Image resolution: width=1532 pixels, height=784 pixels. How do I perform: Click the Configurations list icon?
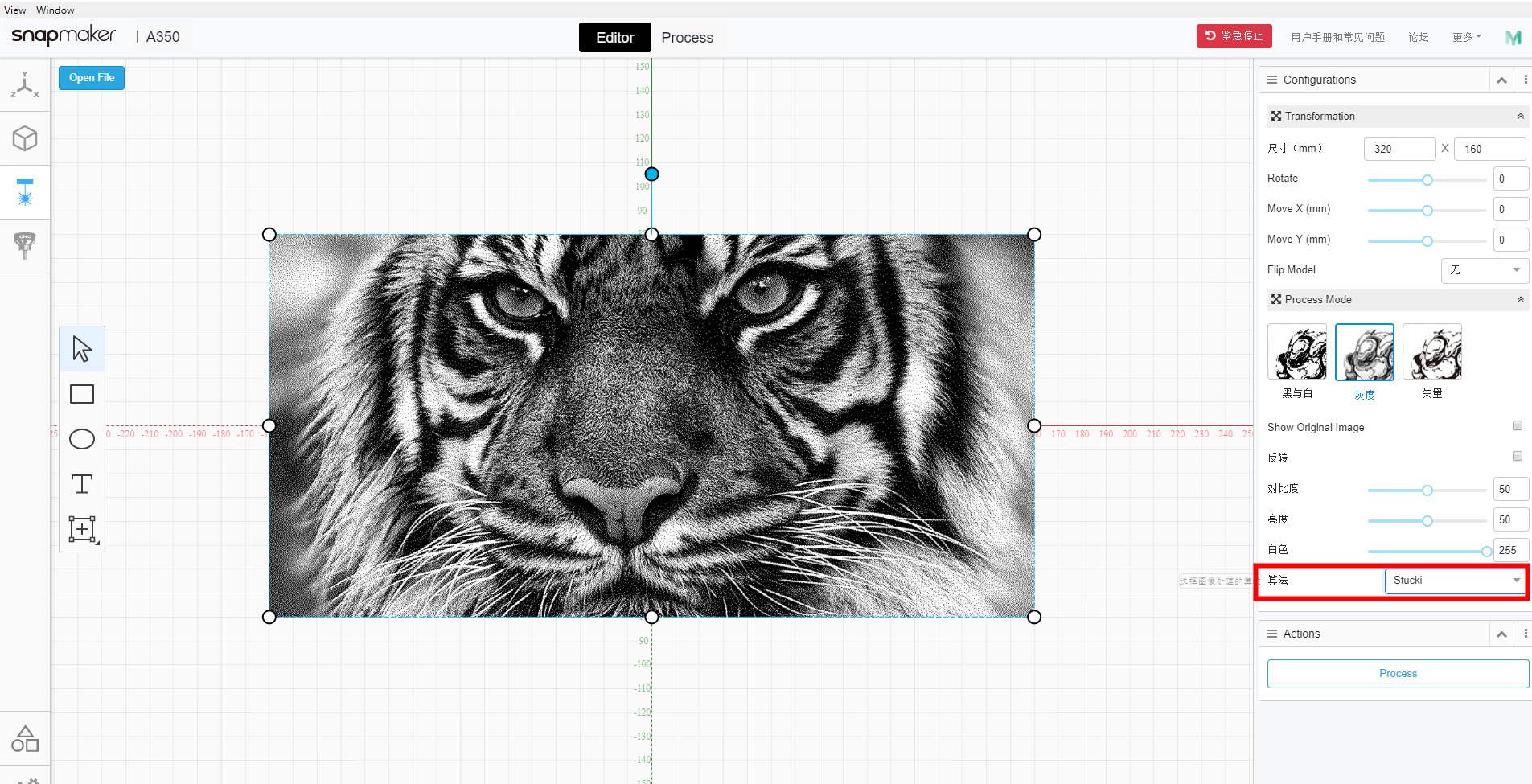[1272, 80]
